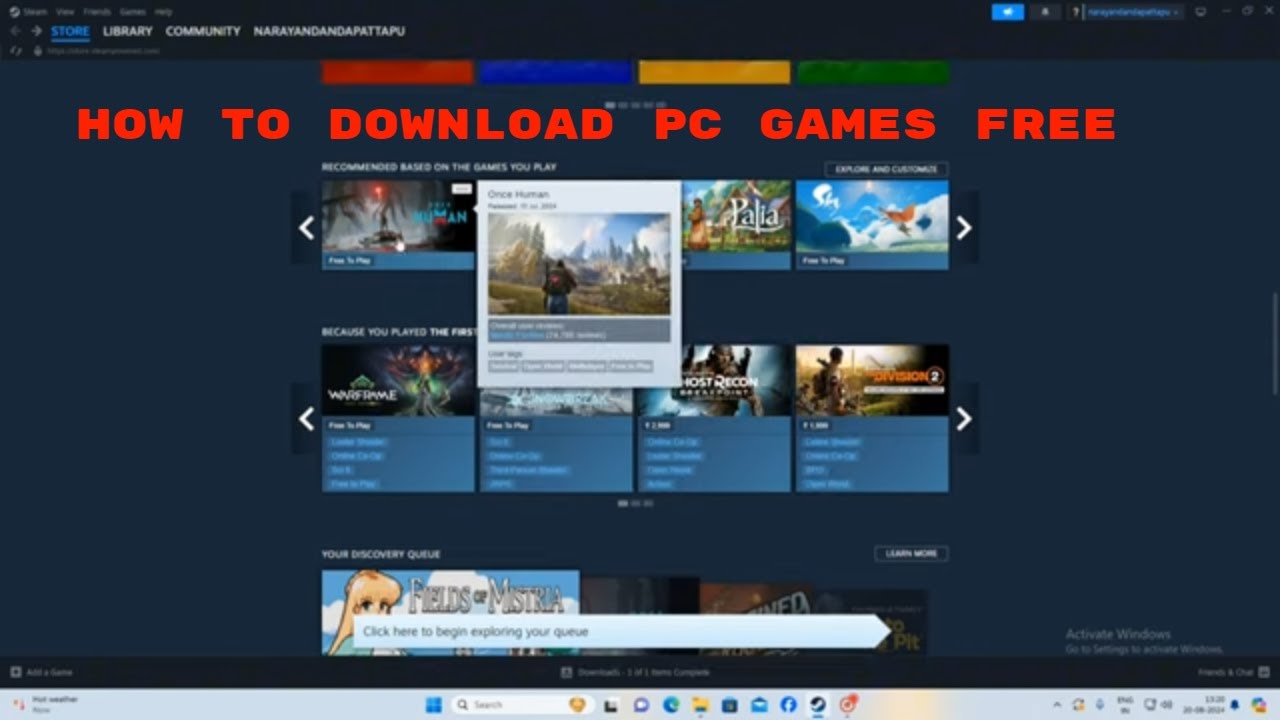Open Microsoft Store from the taskbar
1280x720 pixels.
tap(729, 705)
